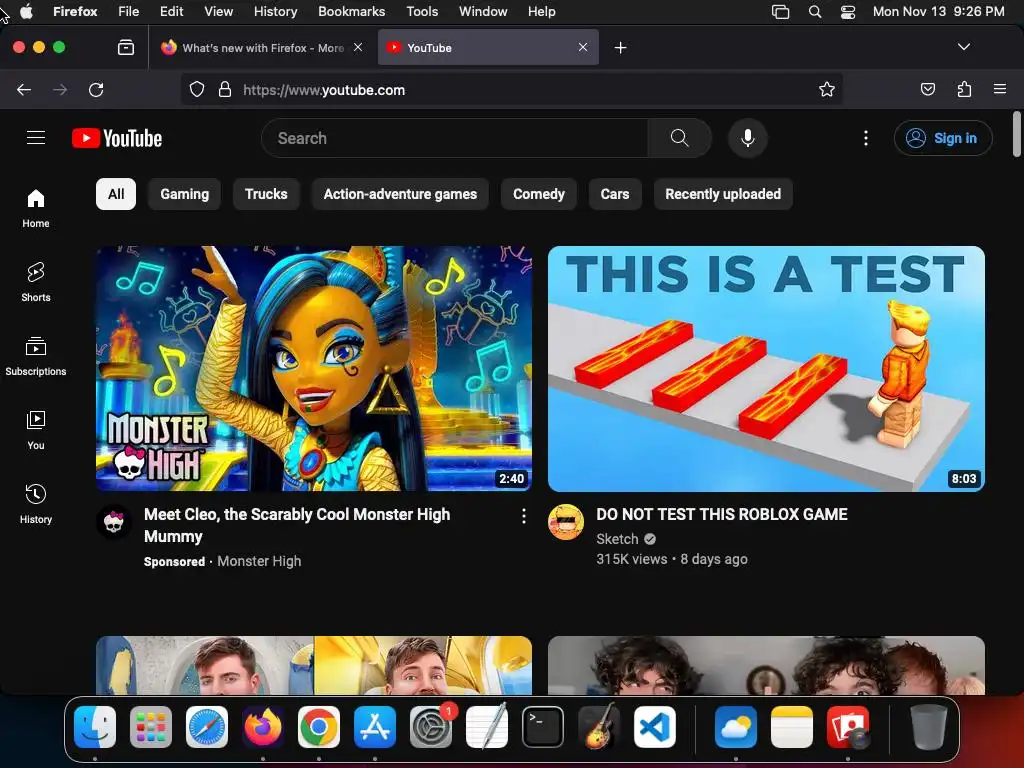Select the All filter chip
Image resolution: width=1024 pixels, height=768 pixels.
pyautogui.click(x=116, y=194)
